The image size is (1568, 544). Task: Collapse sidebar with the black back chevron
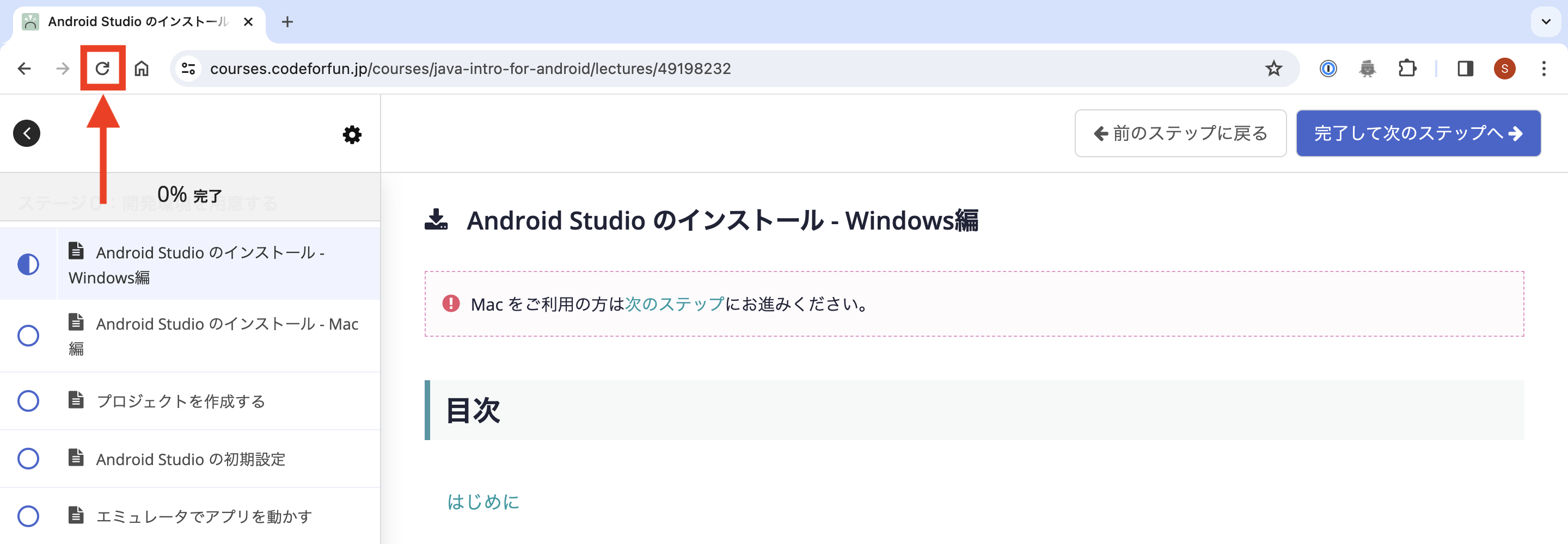tap(27, 133)
